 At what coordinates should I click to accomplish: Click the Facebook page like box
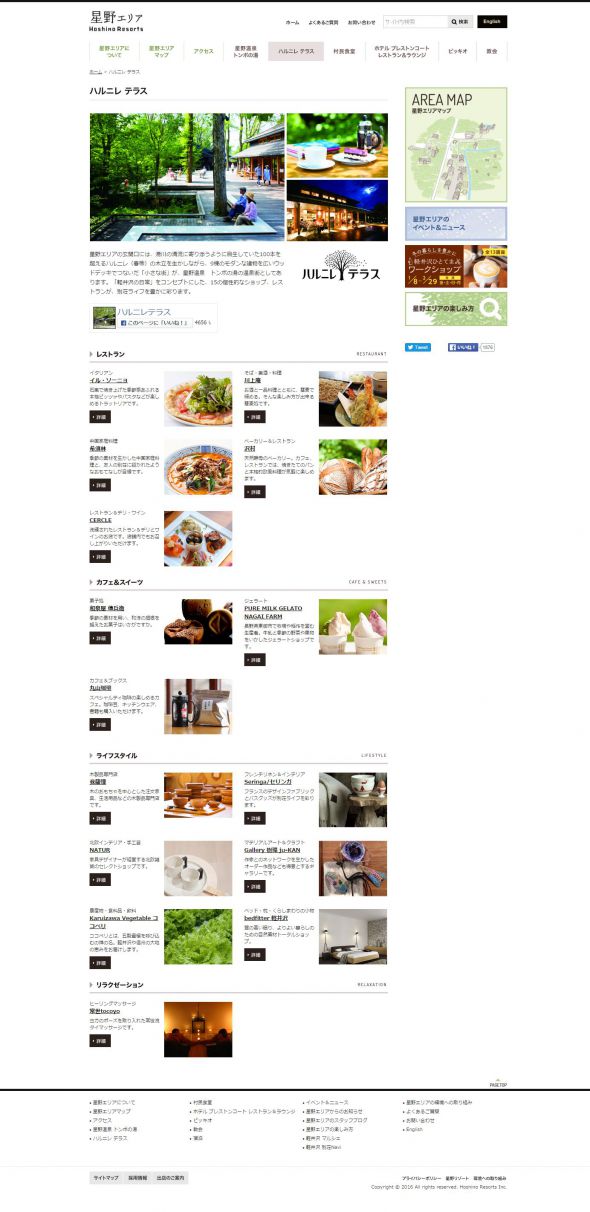tap(154, 318)
